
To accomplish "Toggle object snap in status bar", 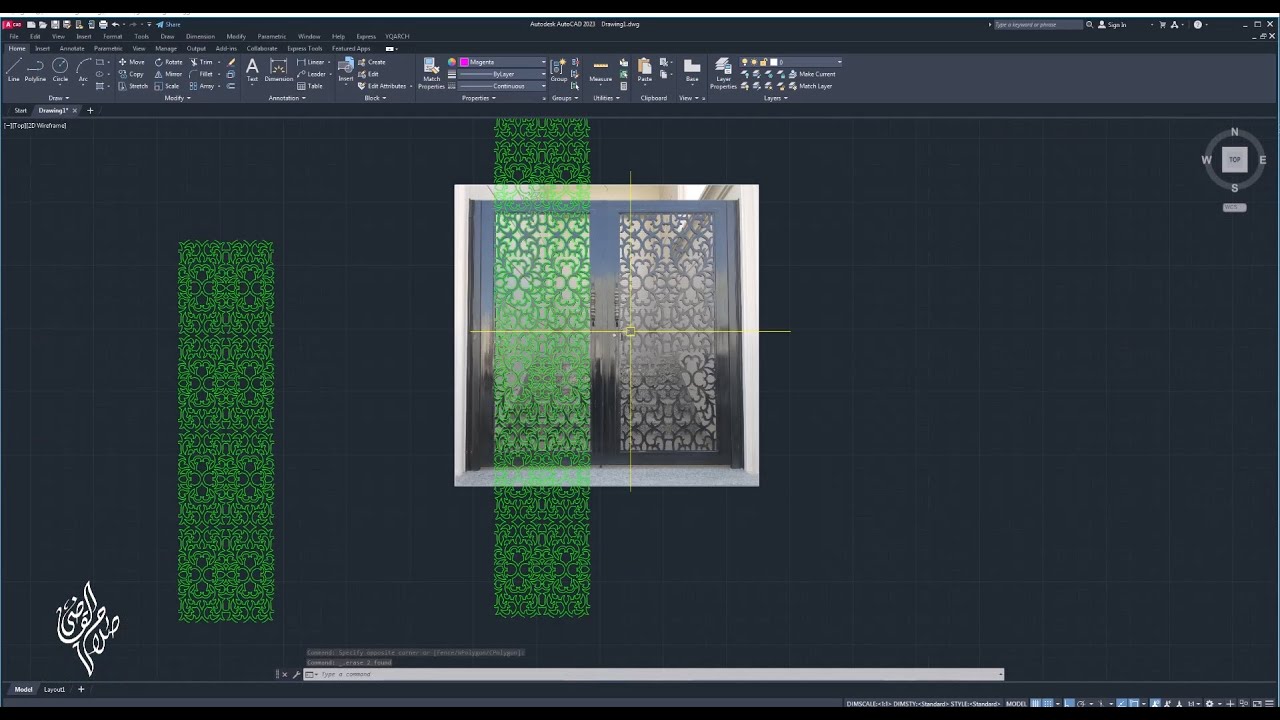I will pos(1134,703).
